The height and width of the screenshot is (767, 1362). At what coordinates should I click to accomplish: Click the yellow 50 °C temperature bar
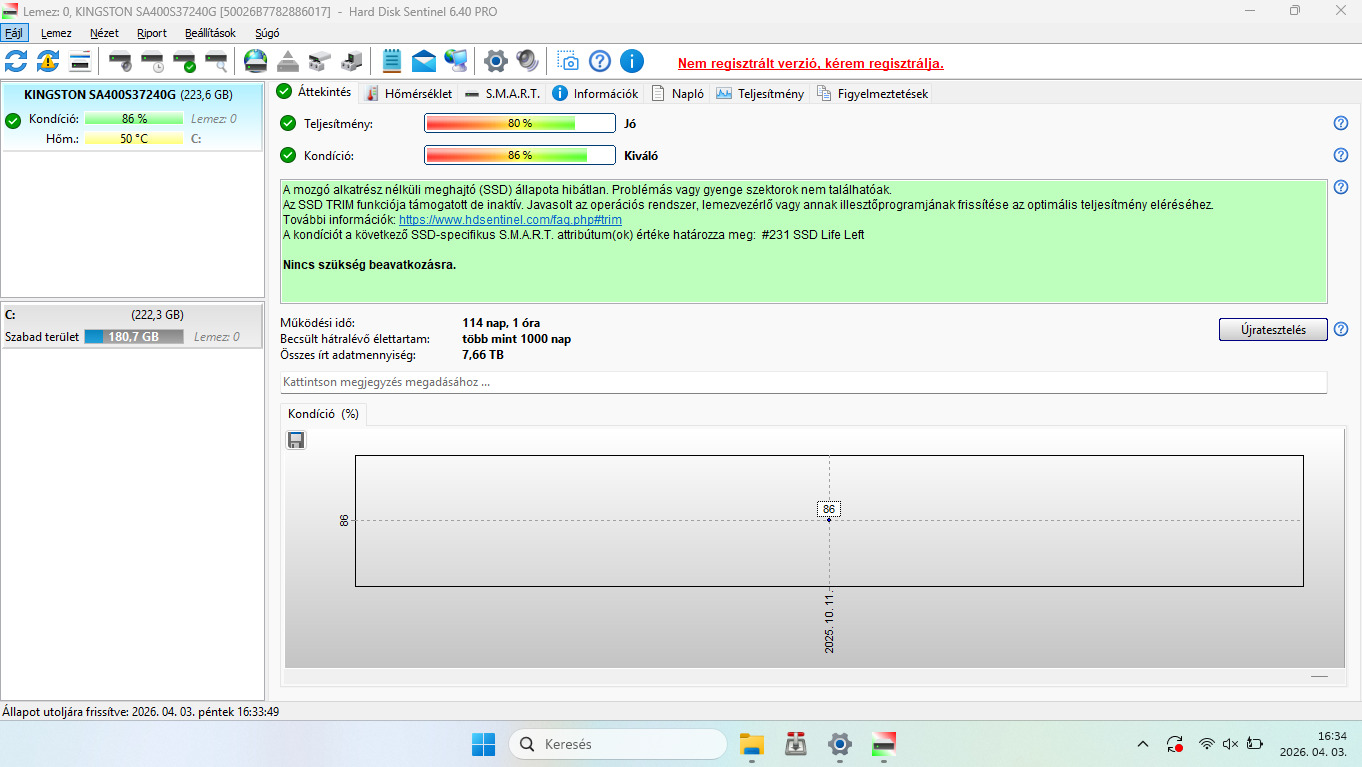135,139
